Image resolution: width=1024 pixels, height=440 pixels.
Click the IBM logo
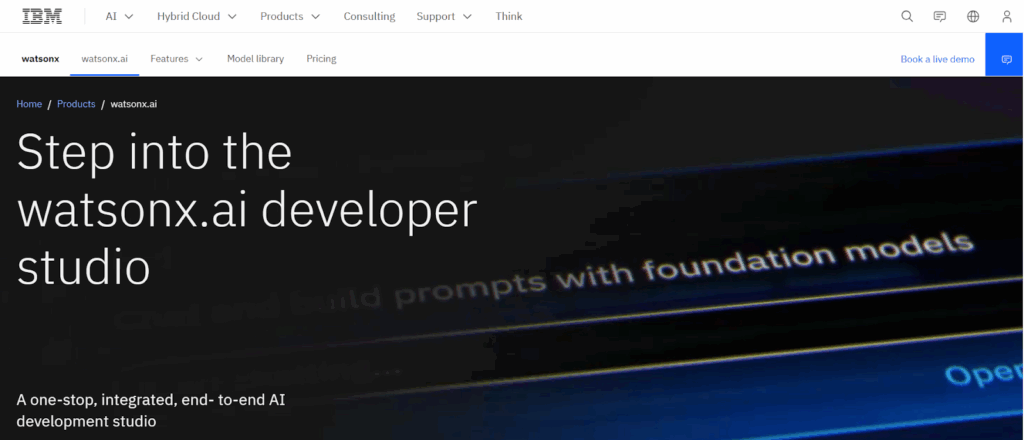point(42,16)
